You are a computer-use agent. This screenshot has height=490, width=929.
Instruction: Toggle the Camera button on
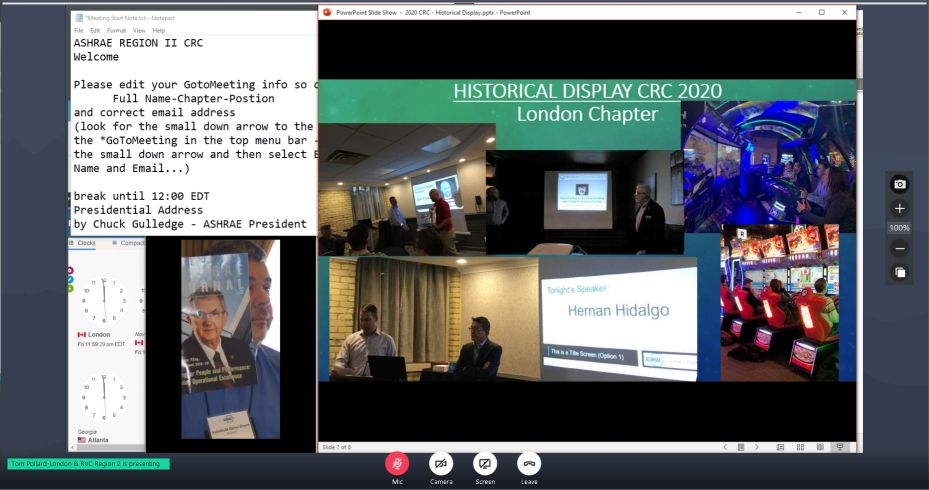(441, 464)
